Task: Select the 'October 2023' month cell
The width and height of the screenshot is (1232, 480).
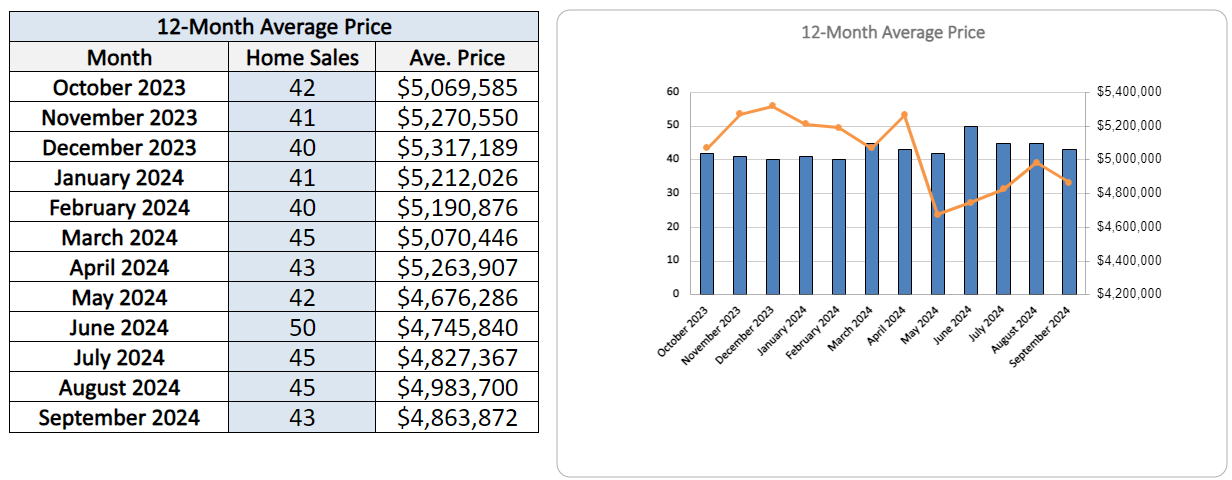Action: pos(119,87)
